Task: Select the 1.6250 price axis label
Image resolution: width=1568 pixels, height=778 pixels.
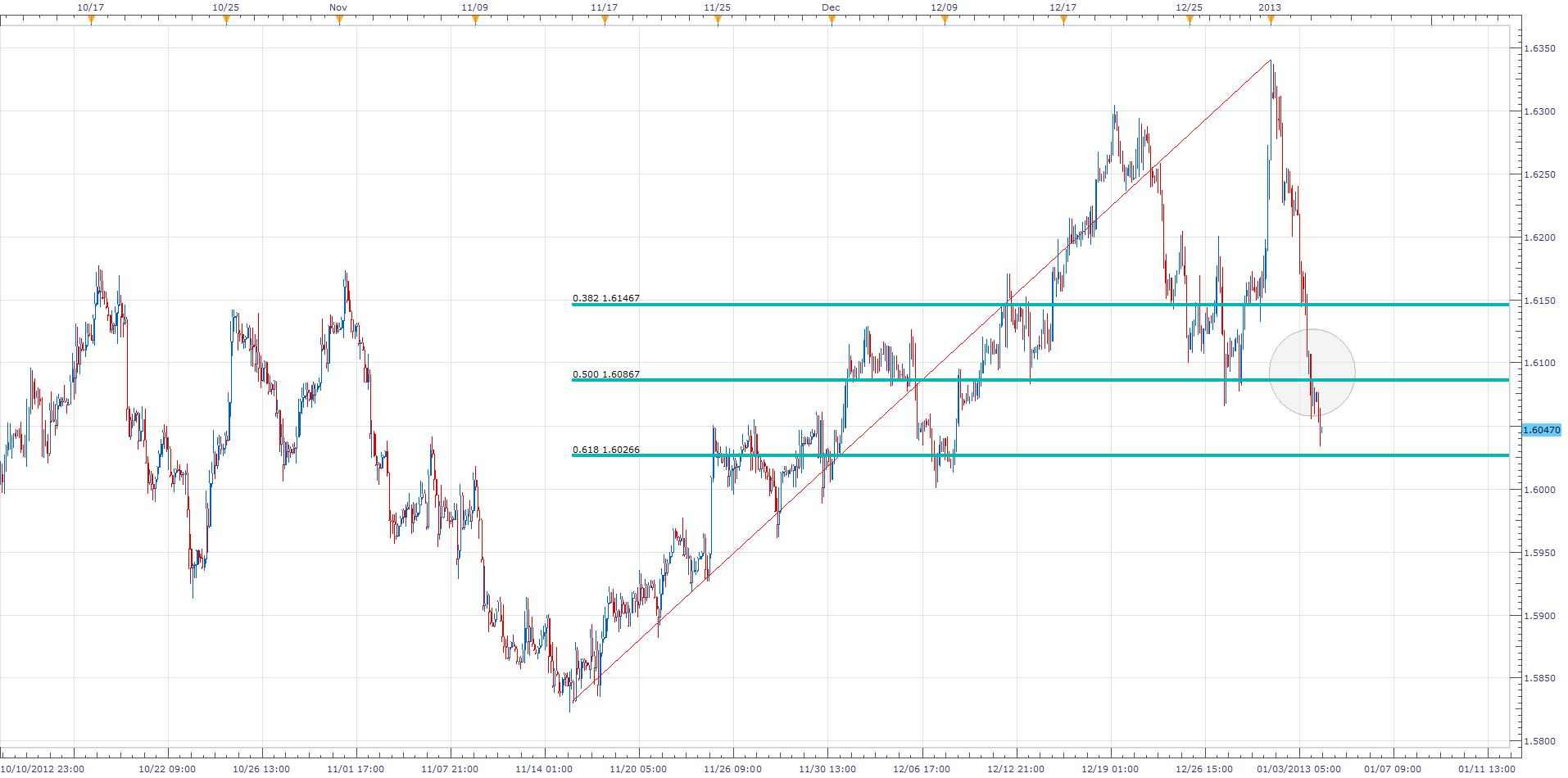Action: pos(1539,174)
